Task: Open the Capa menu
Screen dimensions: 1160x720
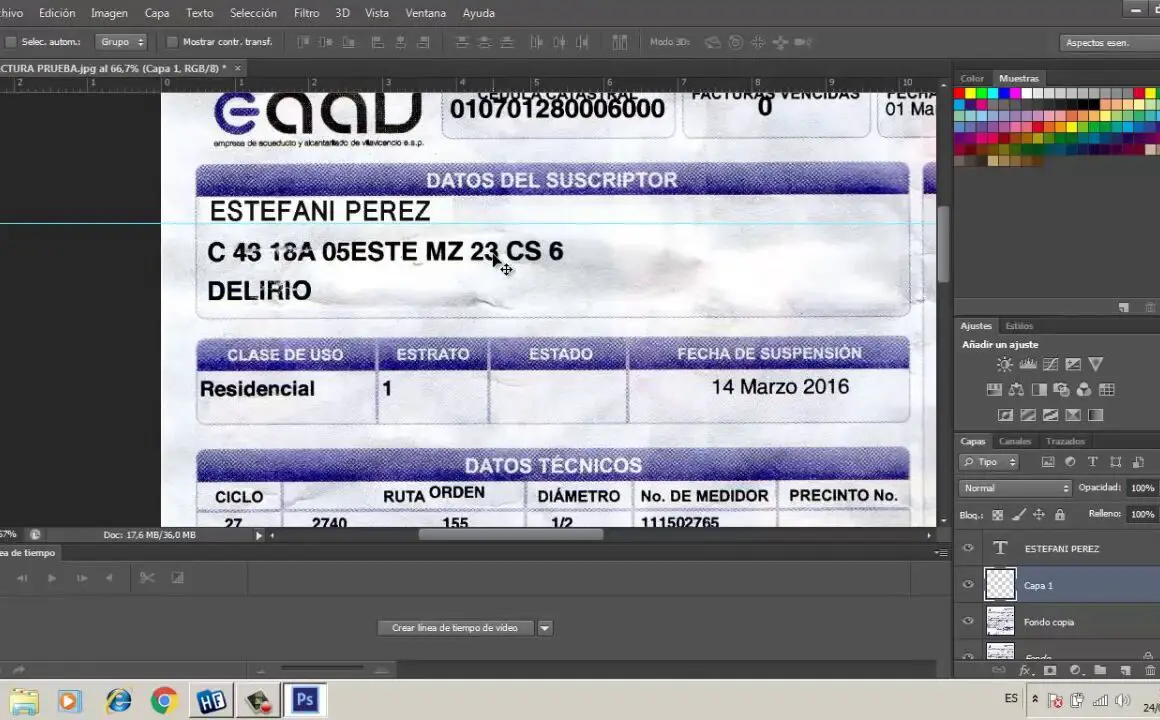Action: (x=157, y=13)
